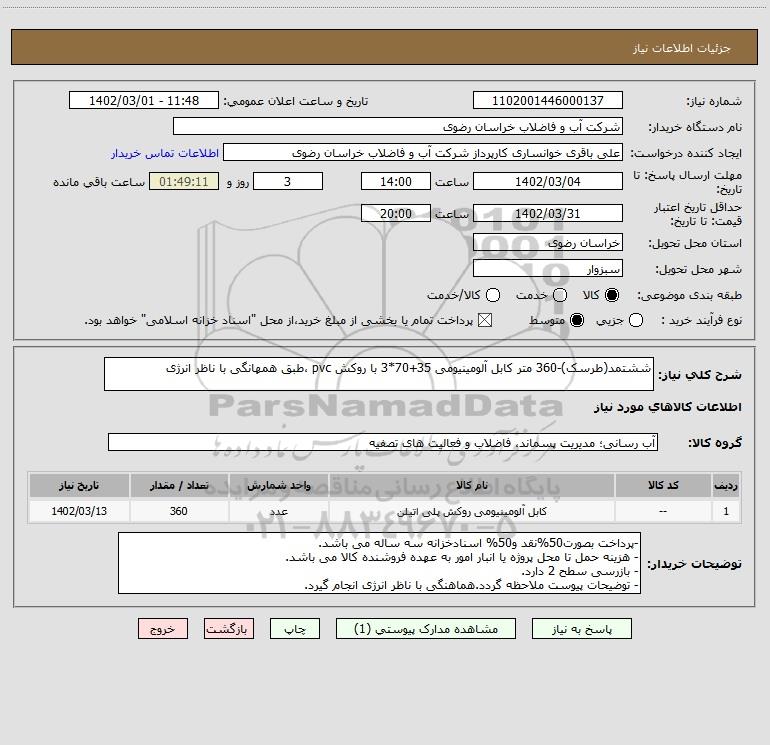Click the ردیف column header

click(x=726, y=485)
